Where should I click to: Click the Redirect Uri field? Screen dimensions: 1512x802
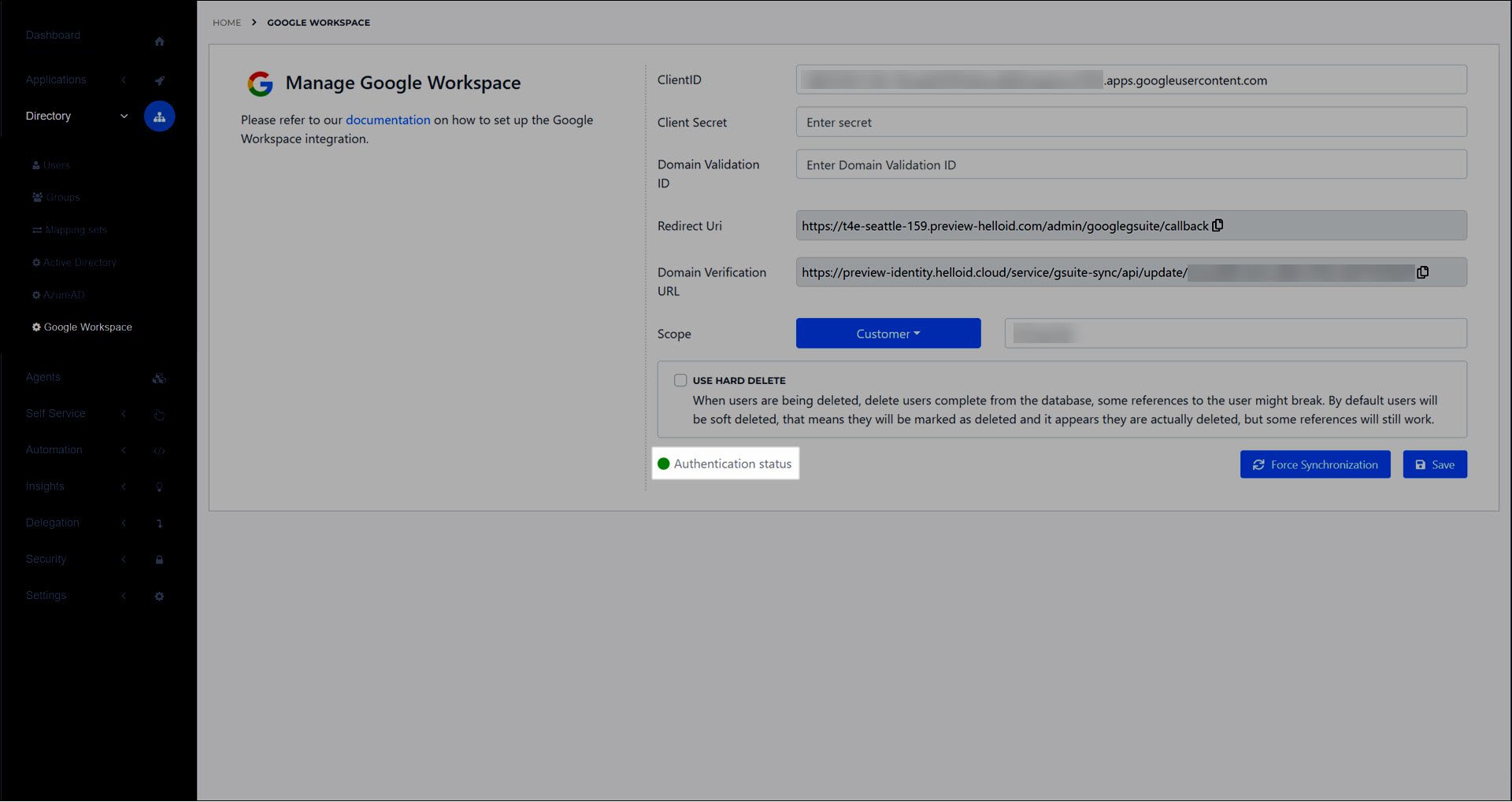coord(1132,226)
